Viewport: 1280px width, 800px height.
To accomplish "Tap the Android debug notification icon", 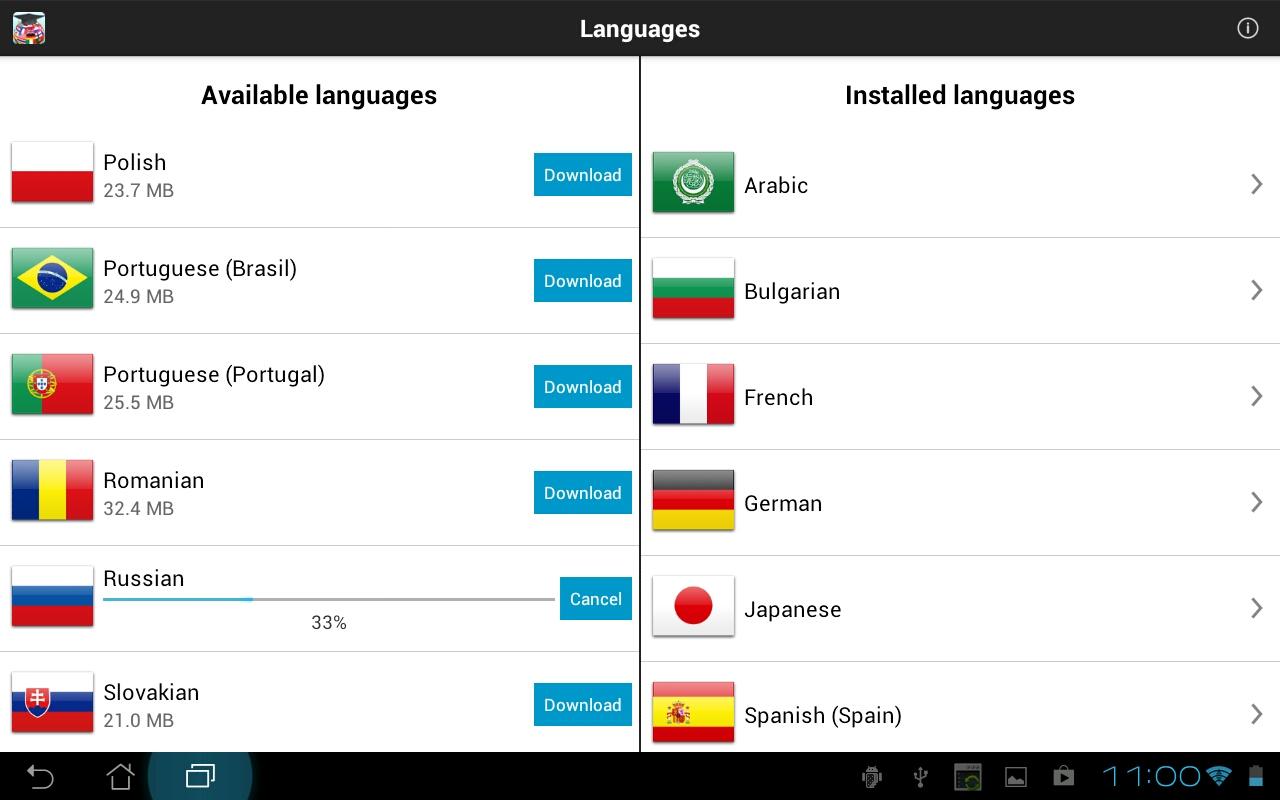I will pos(872,777).
